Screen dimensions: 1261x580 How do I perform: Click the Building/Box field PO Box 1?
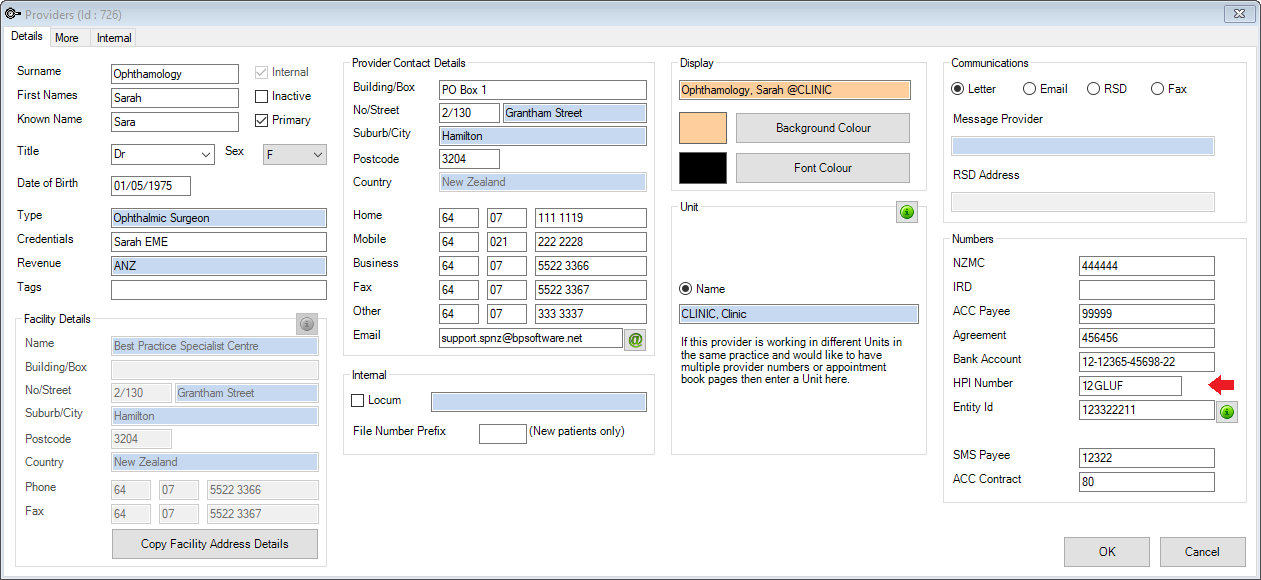[x=543, y=90]
